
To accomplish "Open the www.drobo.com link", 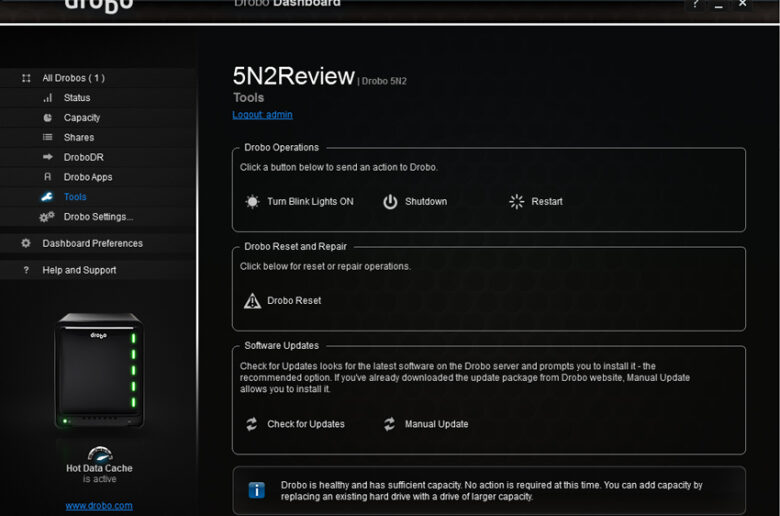I will pyautogui.click(x=99, y=506).
